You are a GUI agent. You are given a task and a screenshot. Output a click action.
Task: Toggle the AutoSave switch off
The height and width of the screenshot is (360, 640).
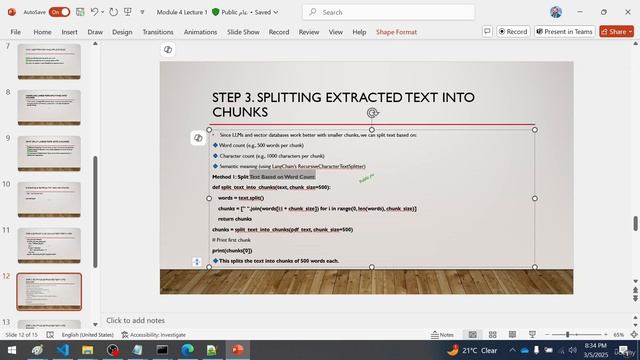[x=59, y=12]
